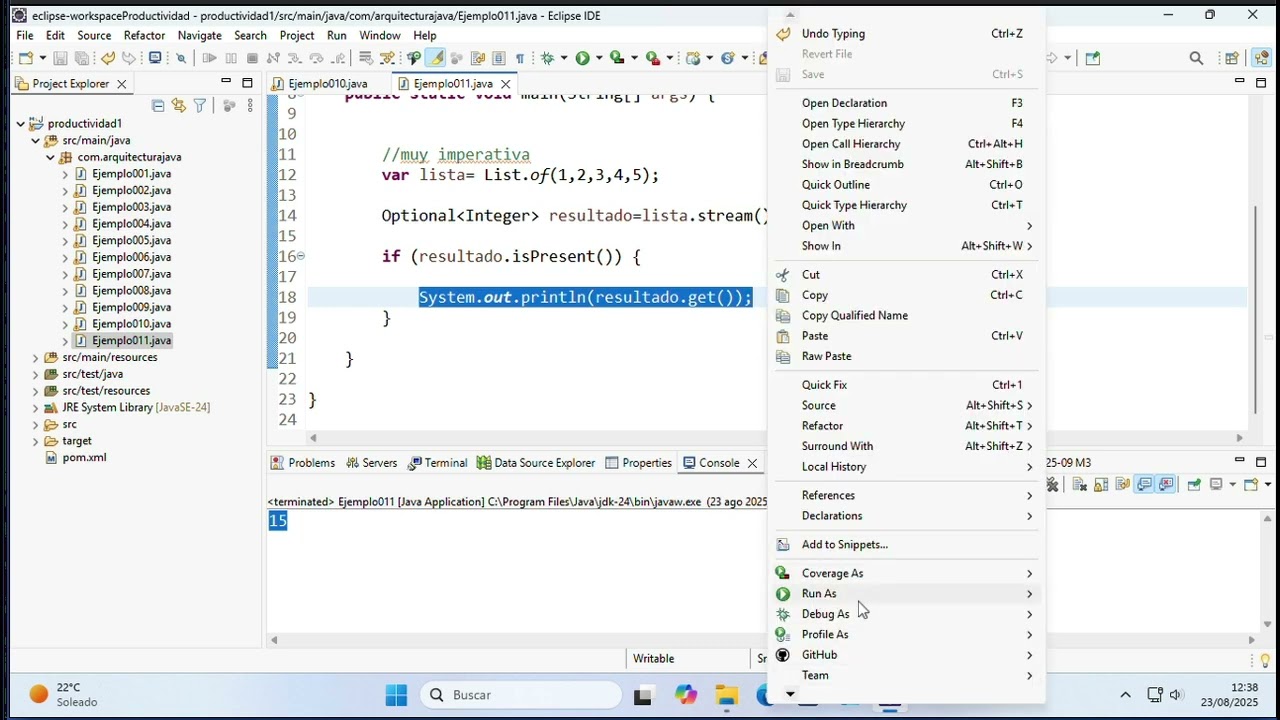The width and height of the screenshot is (1280, 720).
Task: Minimize the Project Explorer panel
Action: coord(227,81)
